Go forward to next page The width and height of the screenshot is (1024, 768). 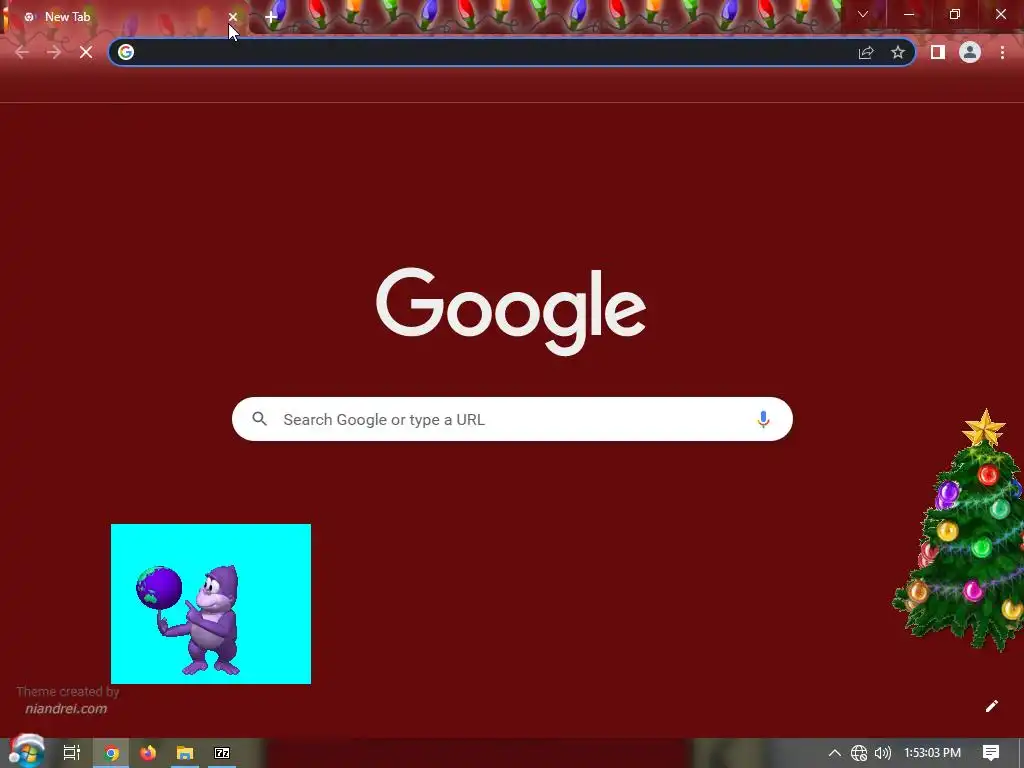pos(54,52)
